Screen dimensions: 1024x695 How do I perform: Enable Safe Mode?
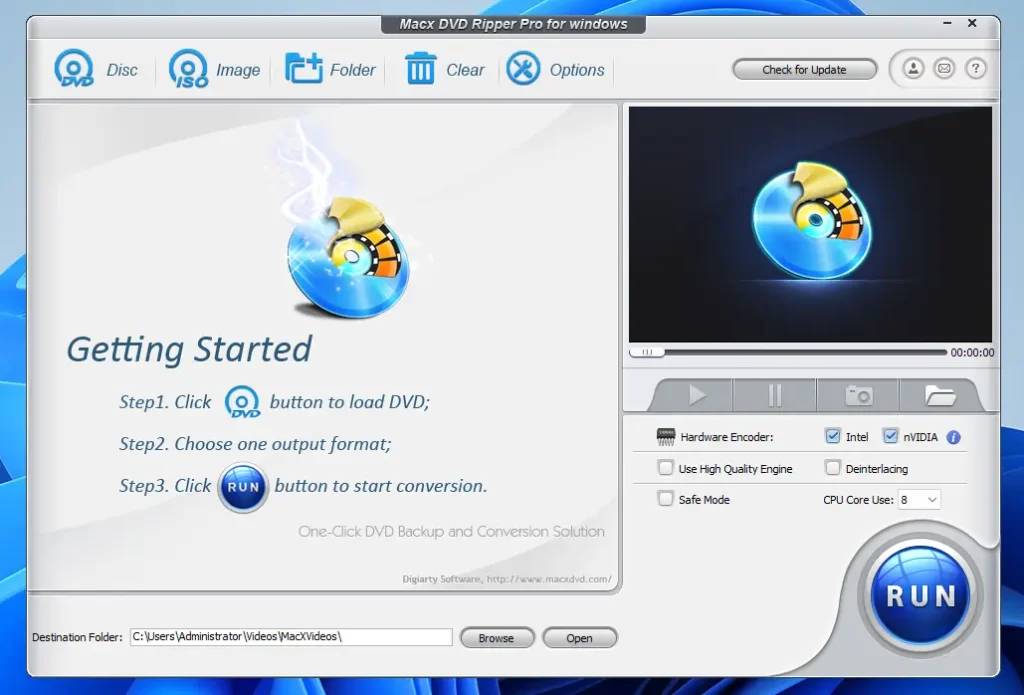tap(665, 499)
